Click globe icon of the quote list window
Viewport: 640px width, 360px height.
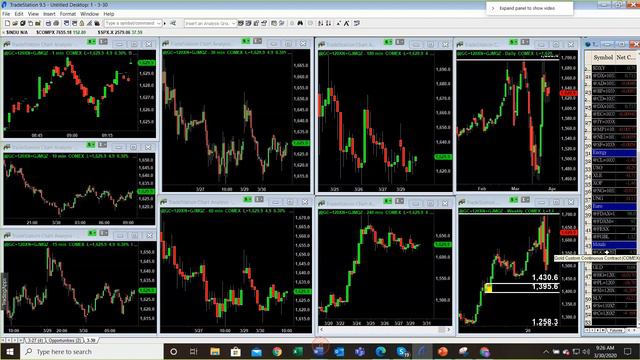tap(588, 44)
